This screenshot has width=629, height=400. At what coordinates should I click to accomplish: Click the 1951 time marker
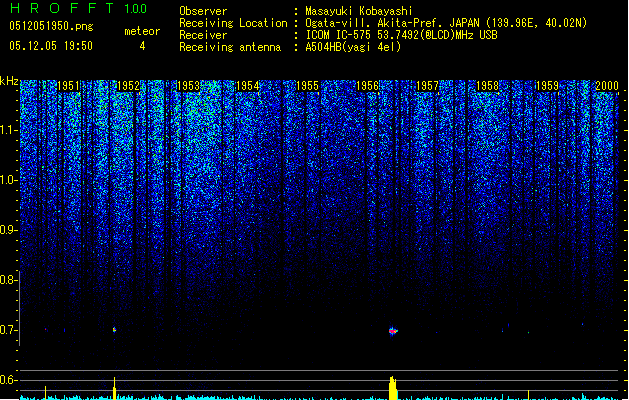click(x=68, y=86)
